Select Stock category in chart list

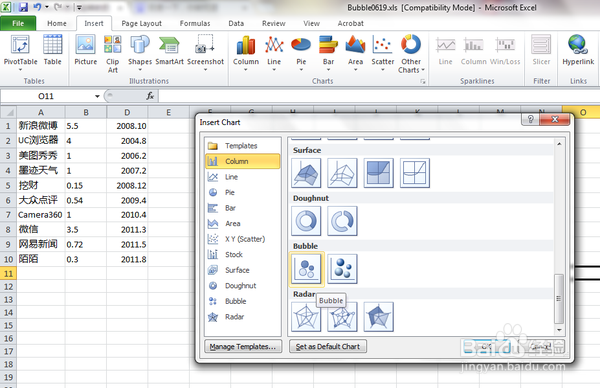[243, 254]
